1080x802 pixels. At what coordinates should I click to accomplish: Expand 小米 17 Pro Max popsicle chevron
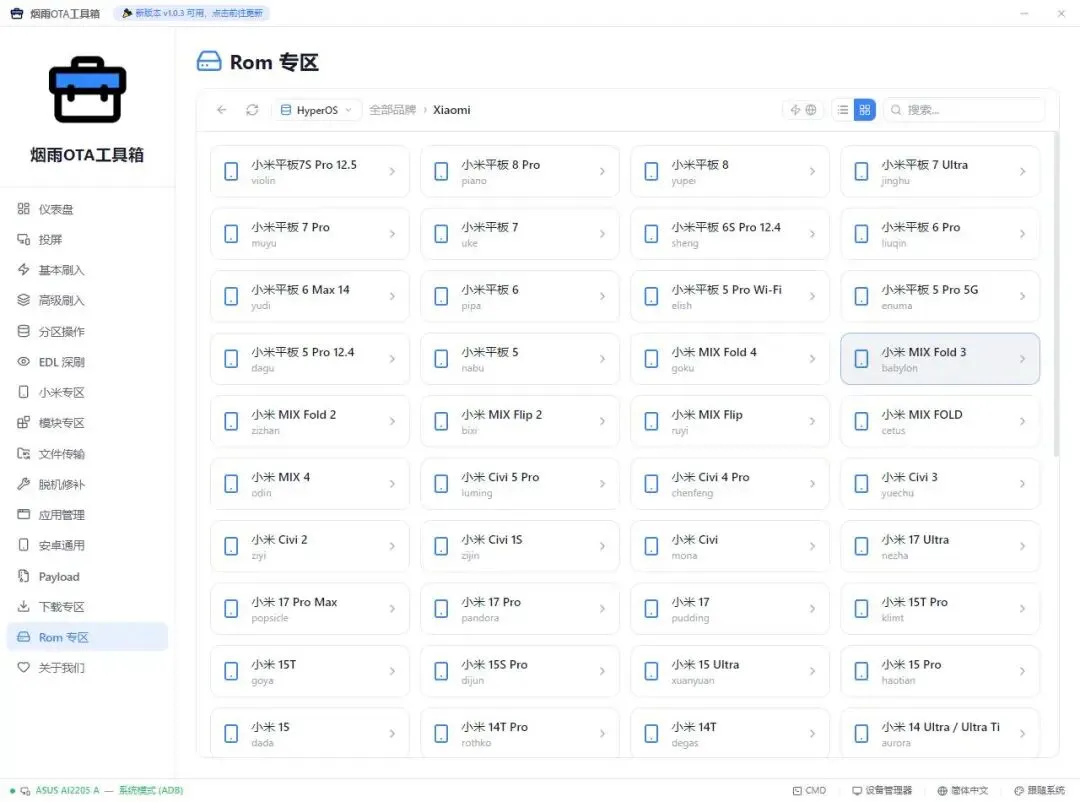click(x=392, y=608)
